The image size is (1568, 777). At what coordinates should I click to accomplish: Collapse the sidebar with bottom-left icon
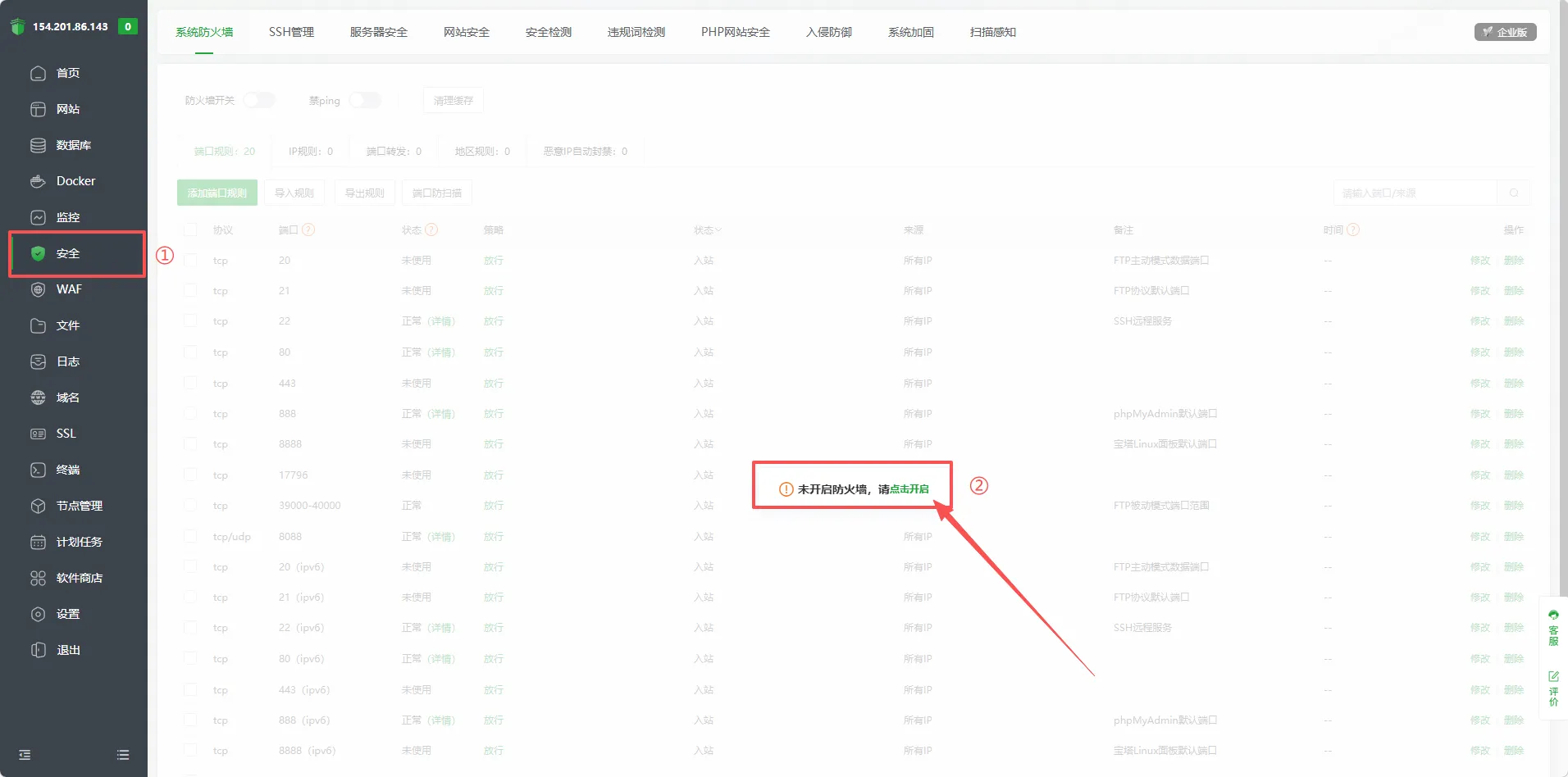pyautogui.click(x=25, y=755)
